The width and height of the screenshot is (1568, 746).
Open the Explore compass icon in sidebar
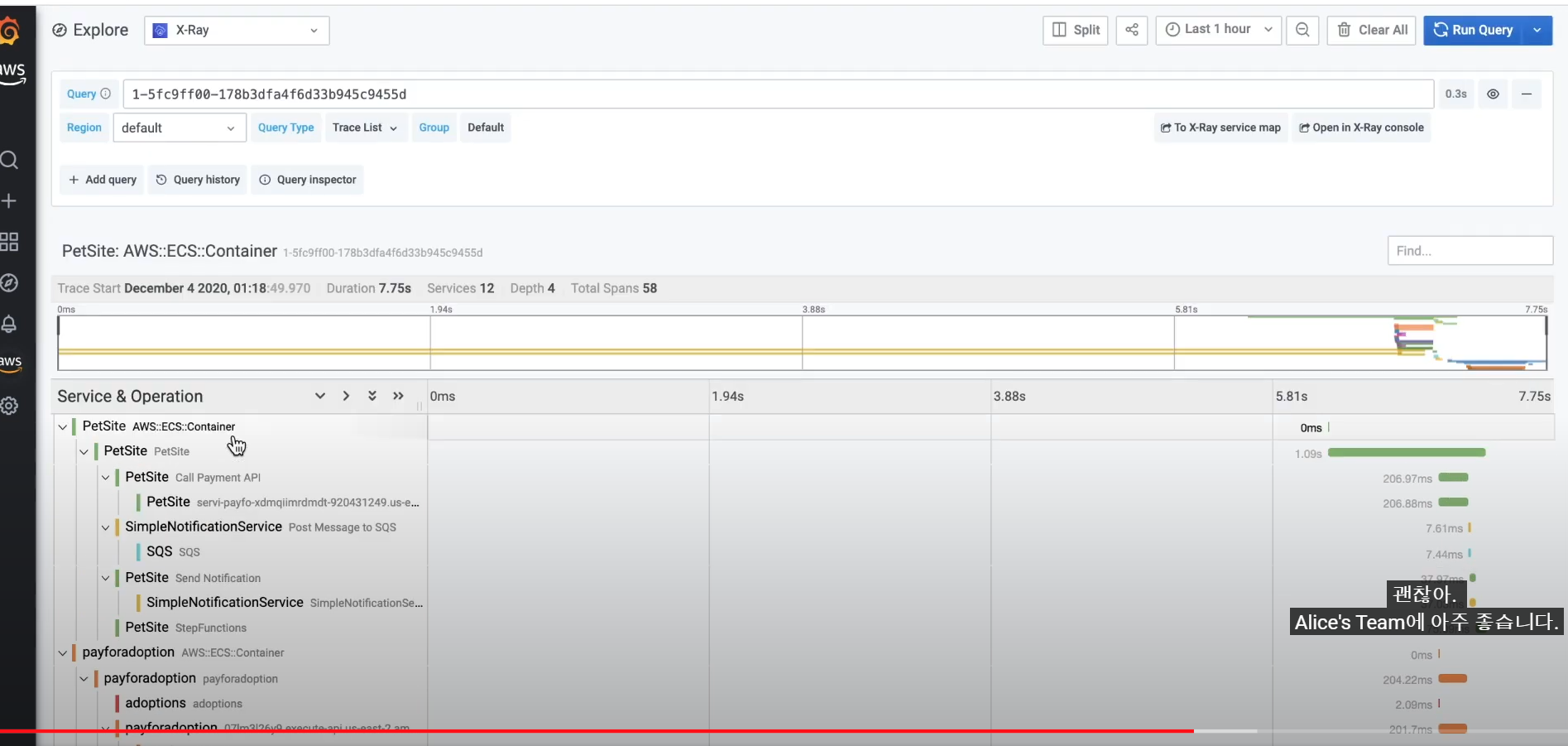[x=9, y=283]
